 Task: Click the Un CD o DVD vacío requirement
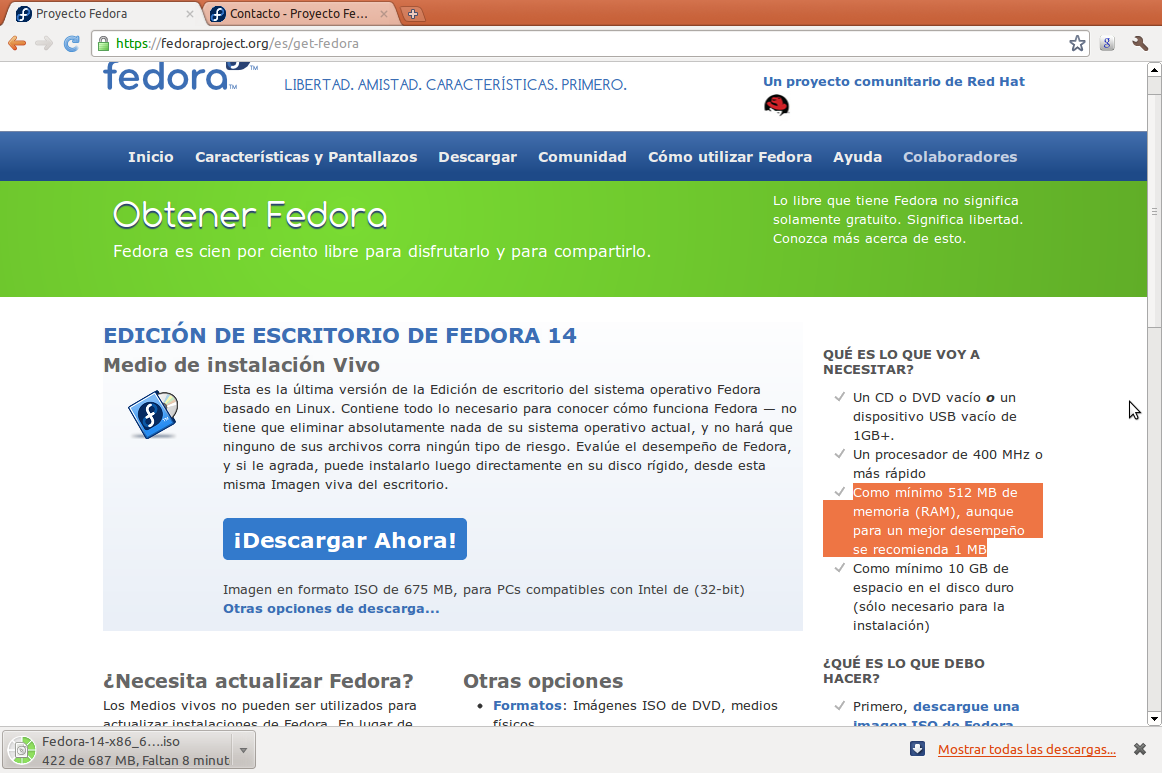(934, 417)
